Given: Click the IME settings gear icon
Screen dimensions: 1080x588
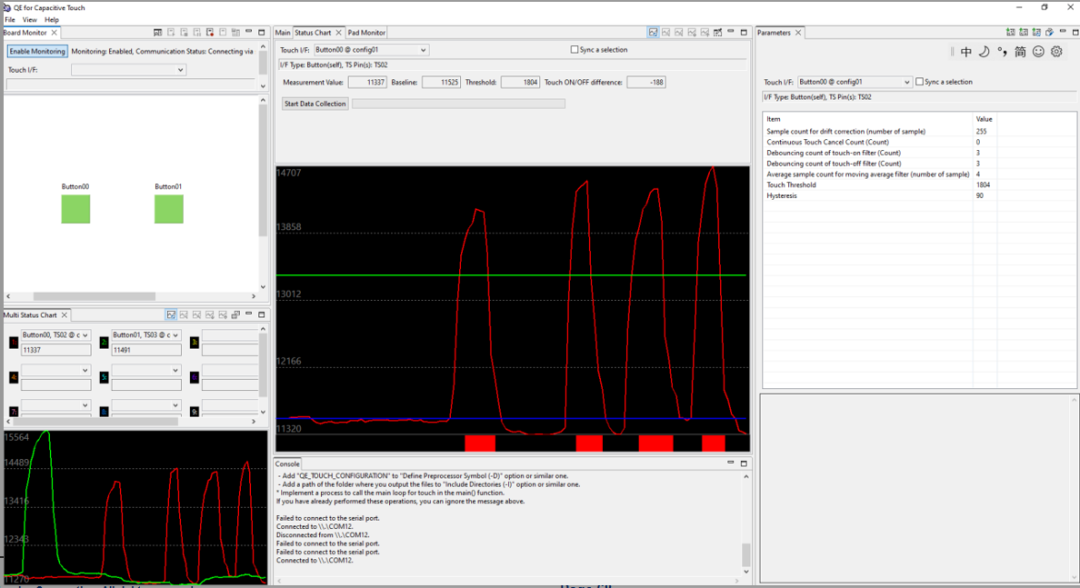Looking at the screenshot, I should point(1056,51).
